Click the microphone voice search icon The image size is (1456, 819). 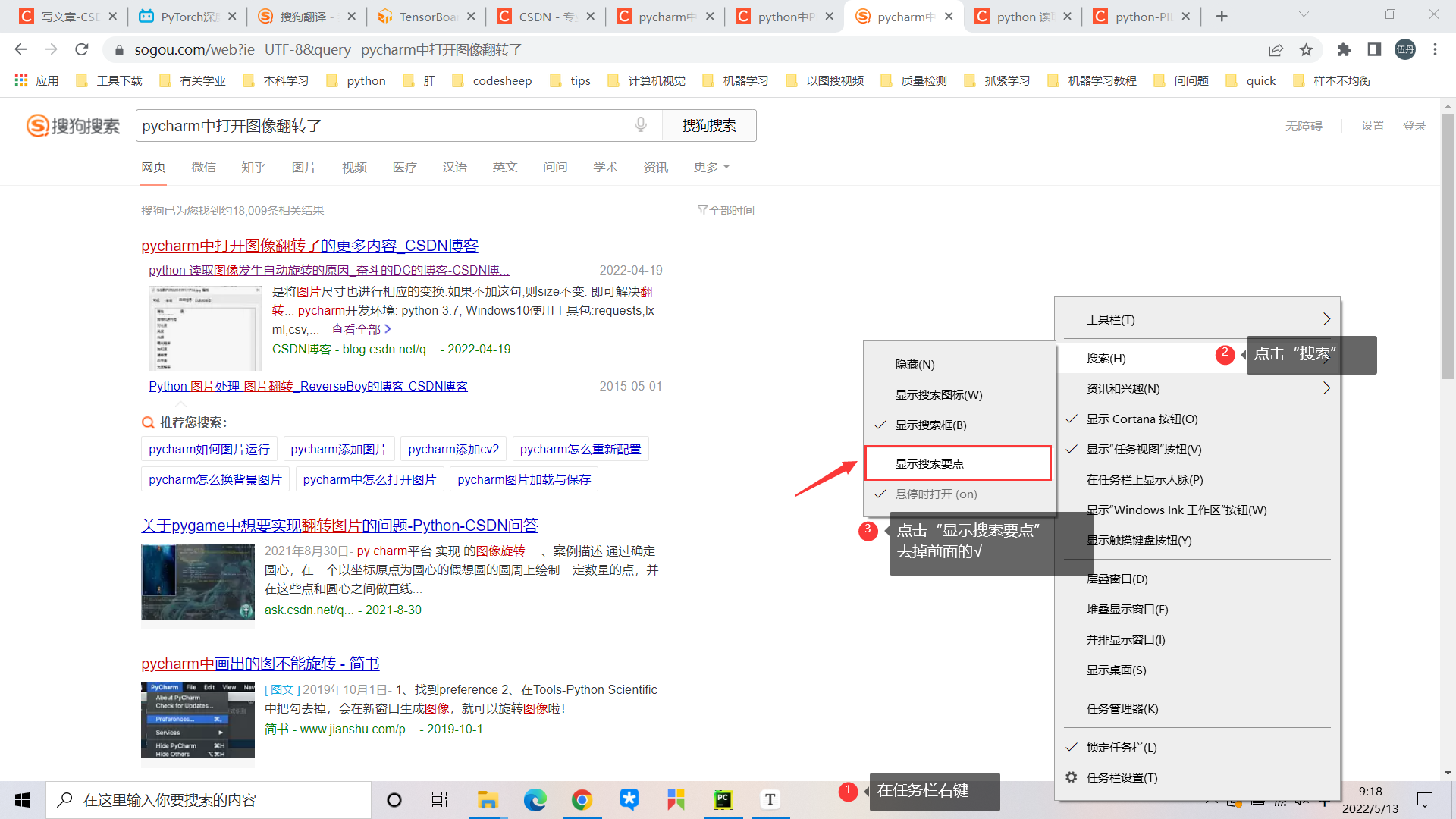coord(641,125)
